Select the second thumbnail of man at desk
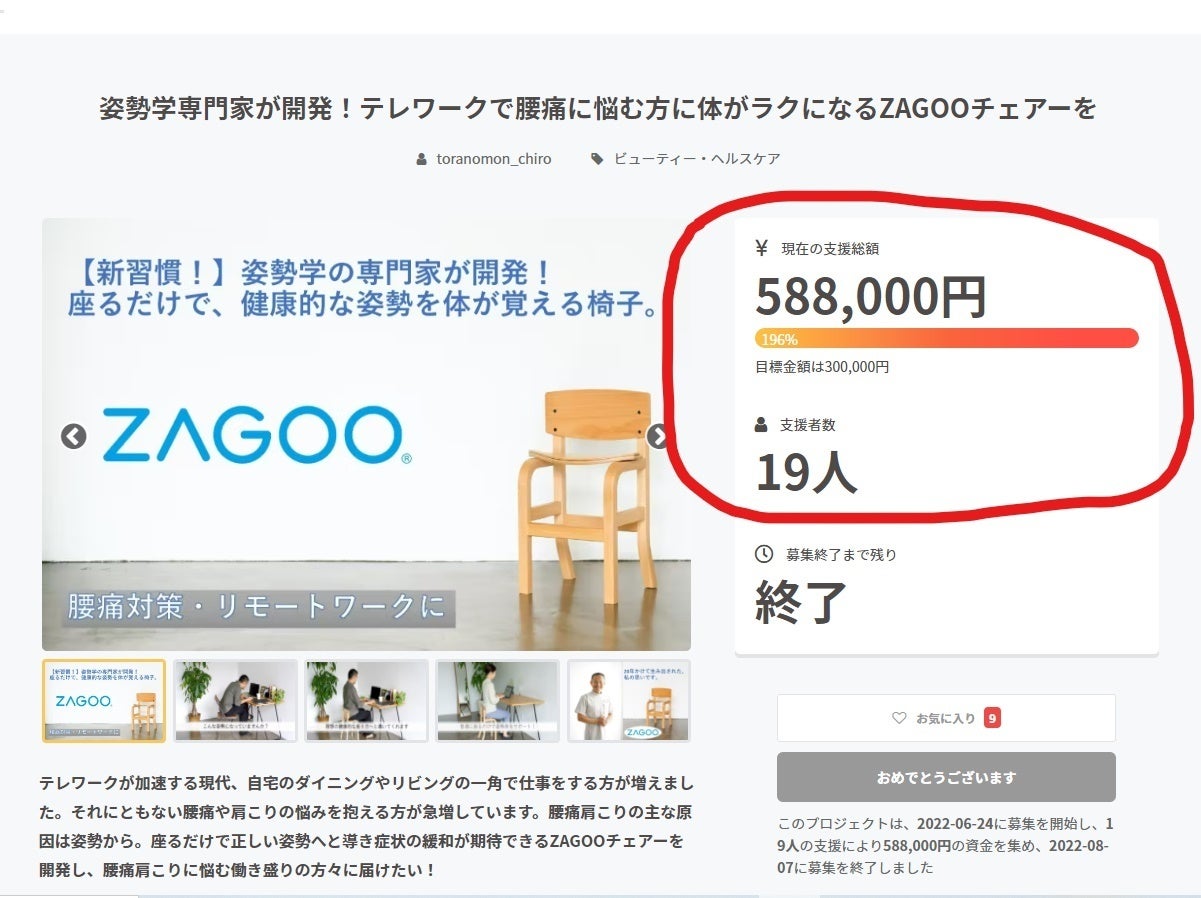This screenshot has height=898, width=1201. [235, 701]
